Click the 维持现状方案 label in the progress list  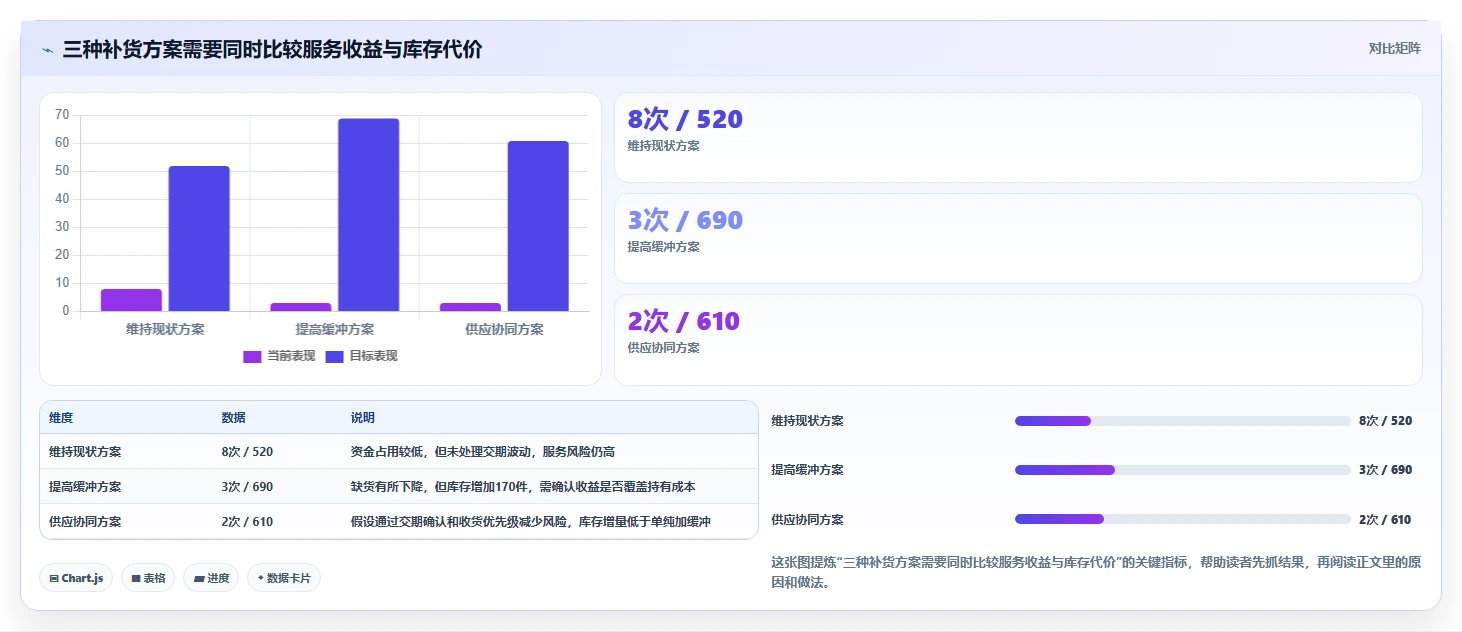click(807, 421)
